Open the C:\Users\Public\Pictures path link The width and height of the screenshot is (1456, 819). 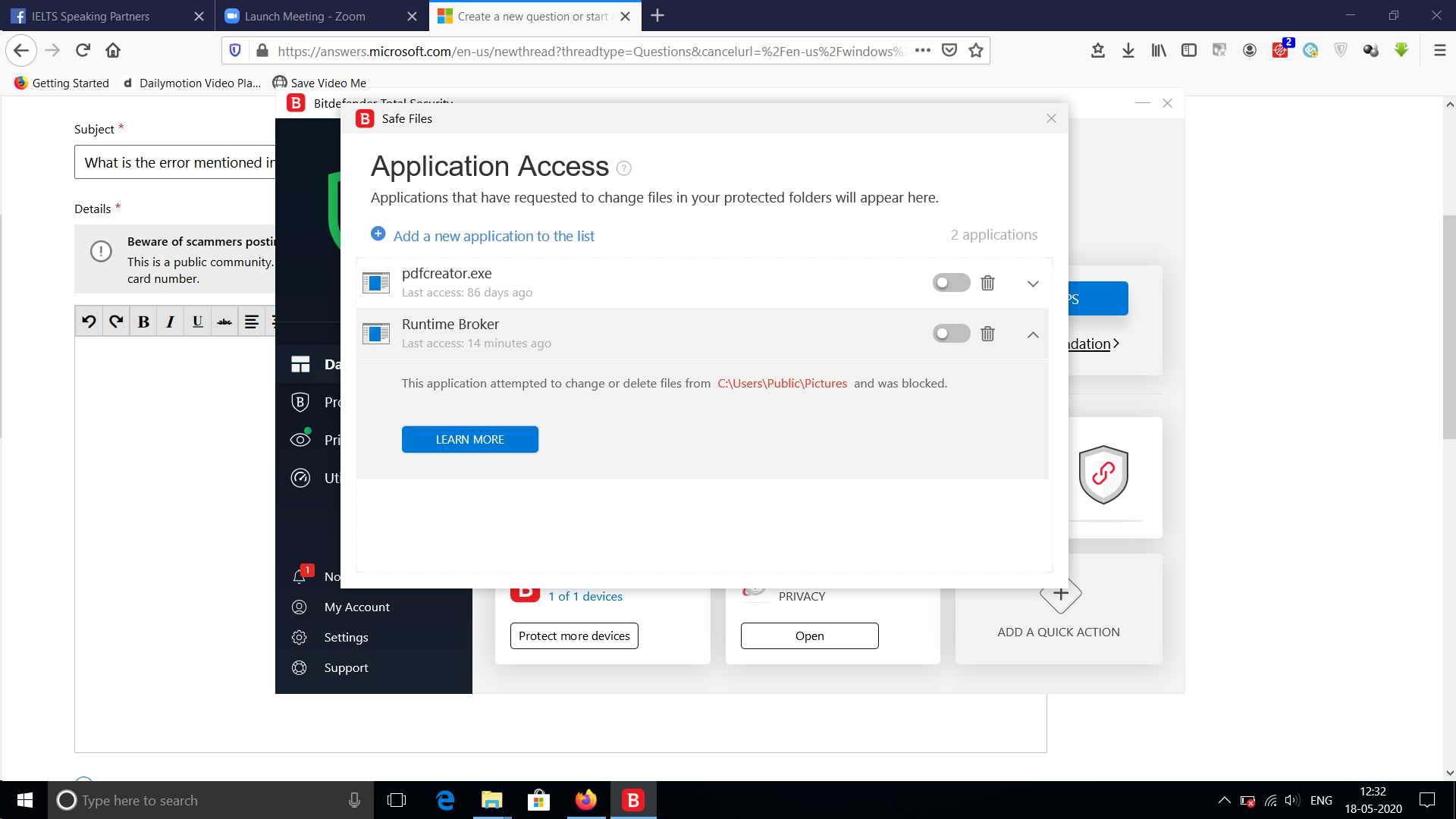(x=782, y=384)
